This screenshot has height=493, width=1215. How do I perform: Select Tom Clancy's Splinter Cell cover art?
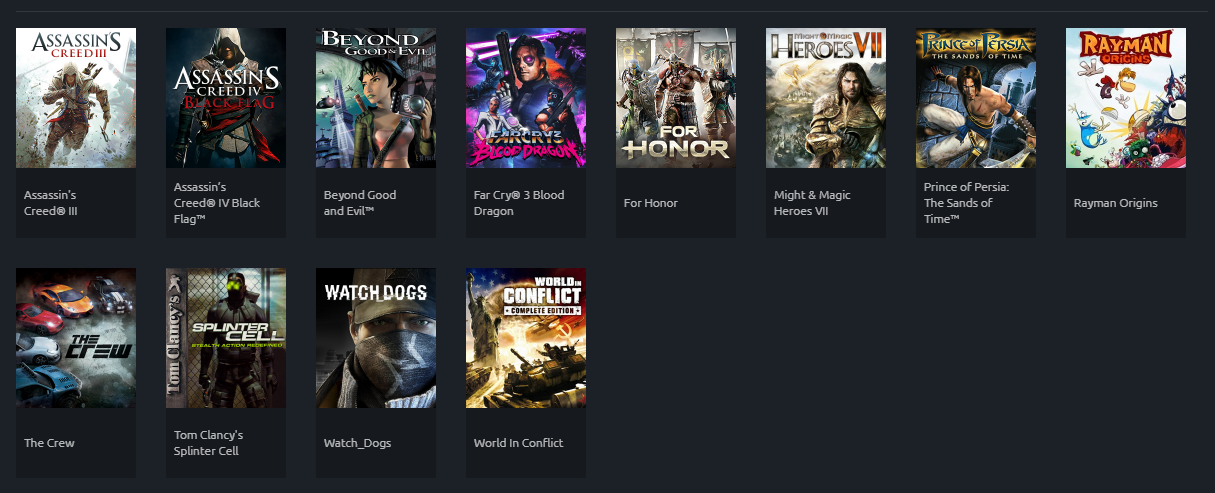[x=226, y=338]
